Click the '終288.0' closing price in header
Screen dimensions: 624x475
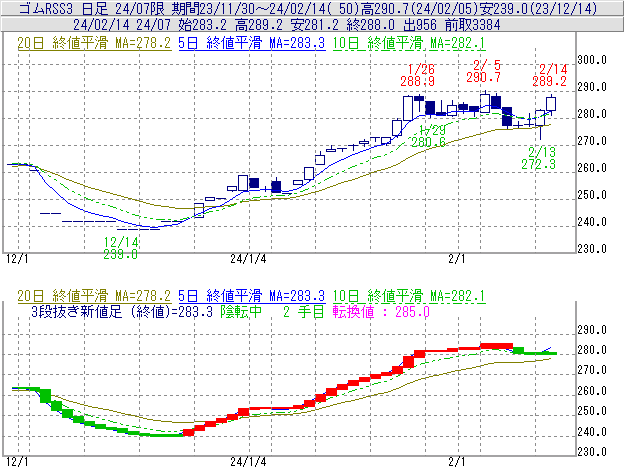370,25
